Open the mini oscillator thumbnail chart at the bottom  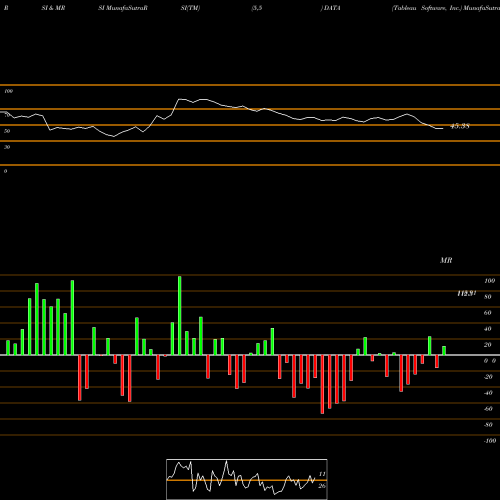247,479
